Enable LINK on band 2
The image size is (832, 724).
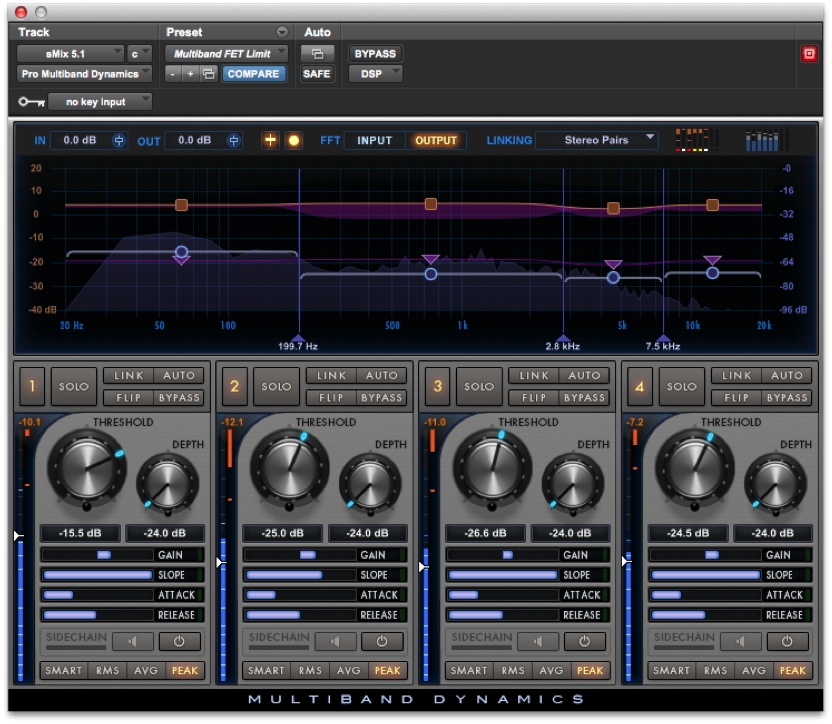[x=332, y=376]
